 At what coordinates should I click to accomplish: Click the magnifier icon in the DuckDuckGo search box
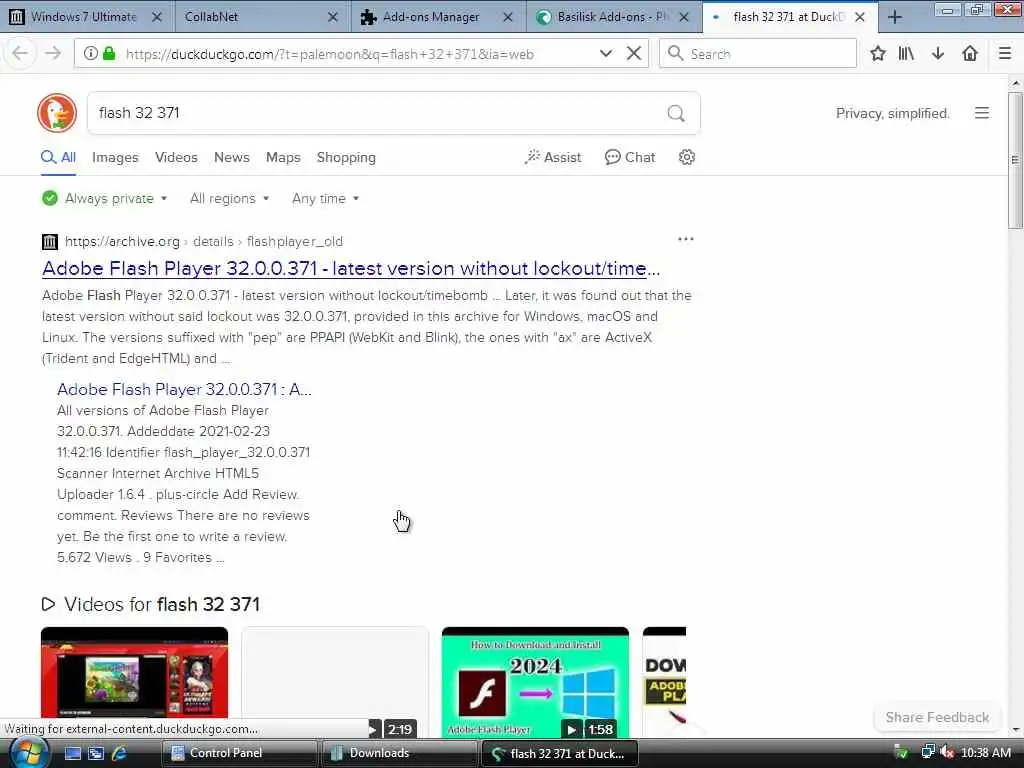(676, 114)
